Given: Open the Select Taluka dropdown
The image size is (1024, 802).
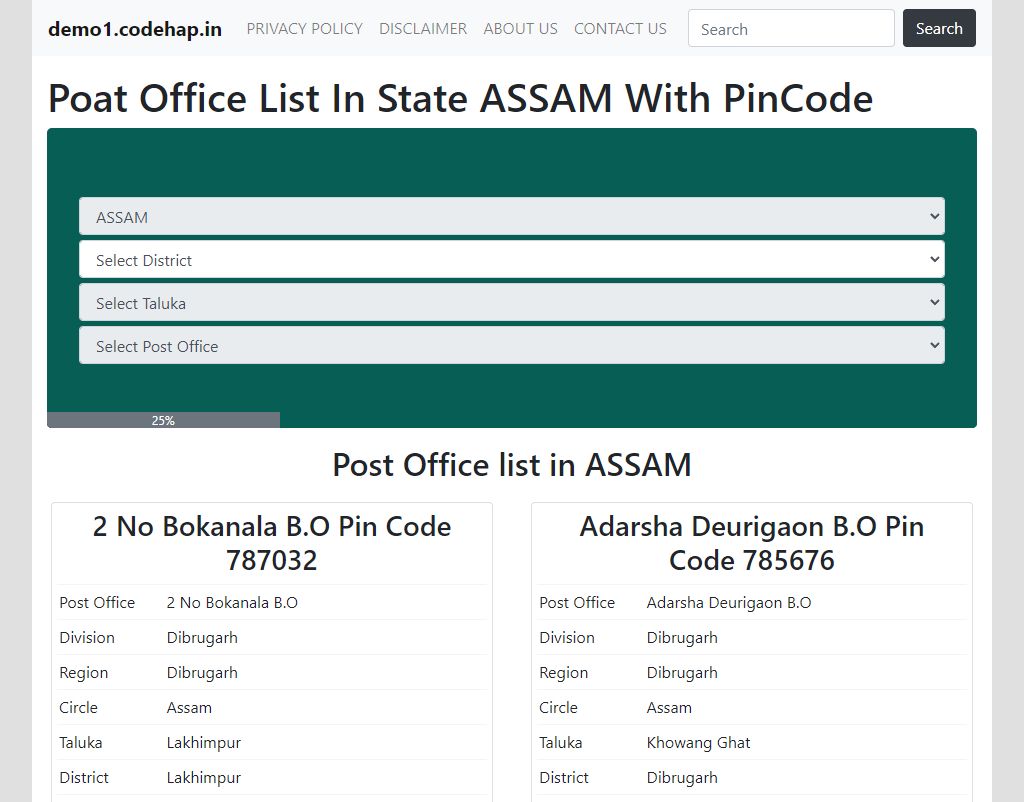Looking at the screenshot, I should (x=511, y=303).
